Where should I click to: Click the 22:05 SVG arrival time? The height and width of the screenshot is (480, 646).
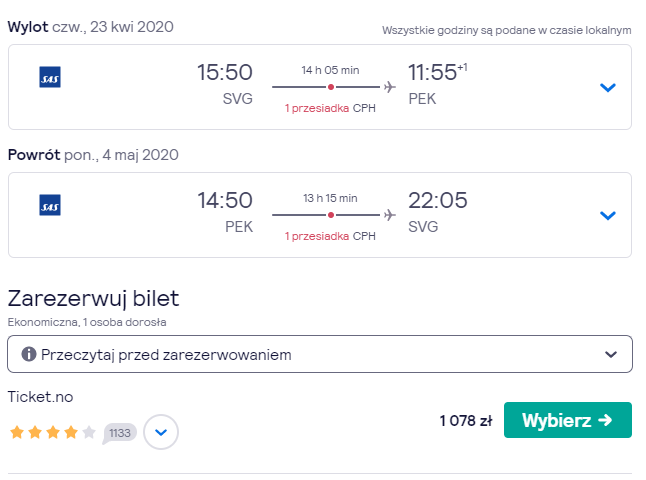click(438, 200)
